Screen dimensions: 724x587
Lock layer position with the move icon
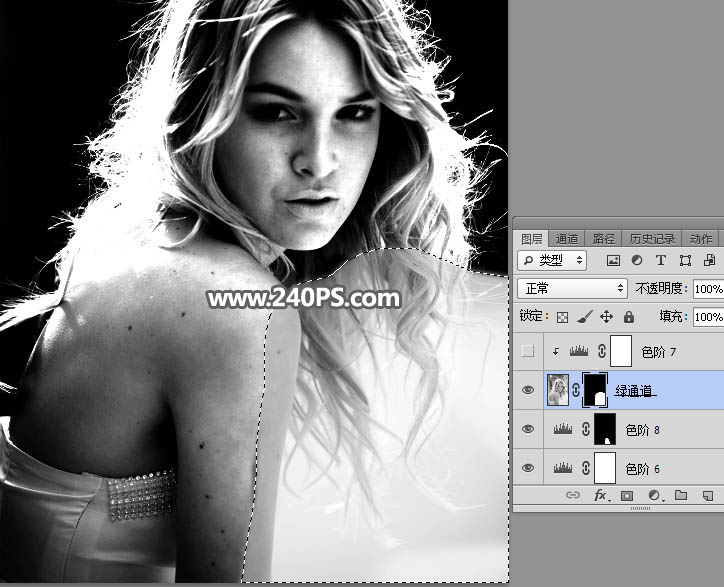tap(606, 316)
